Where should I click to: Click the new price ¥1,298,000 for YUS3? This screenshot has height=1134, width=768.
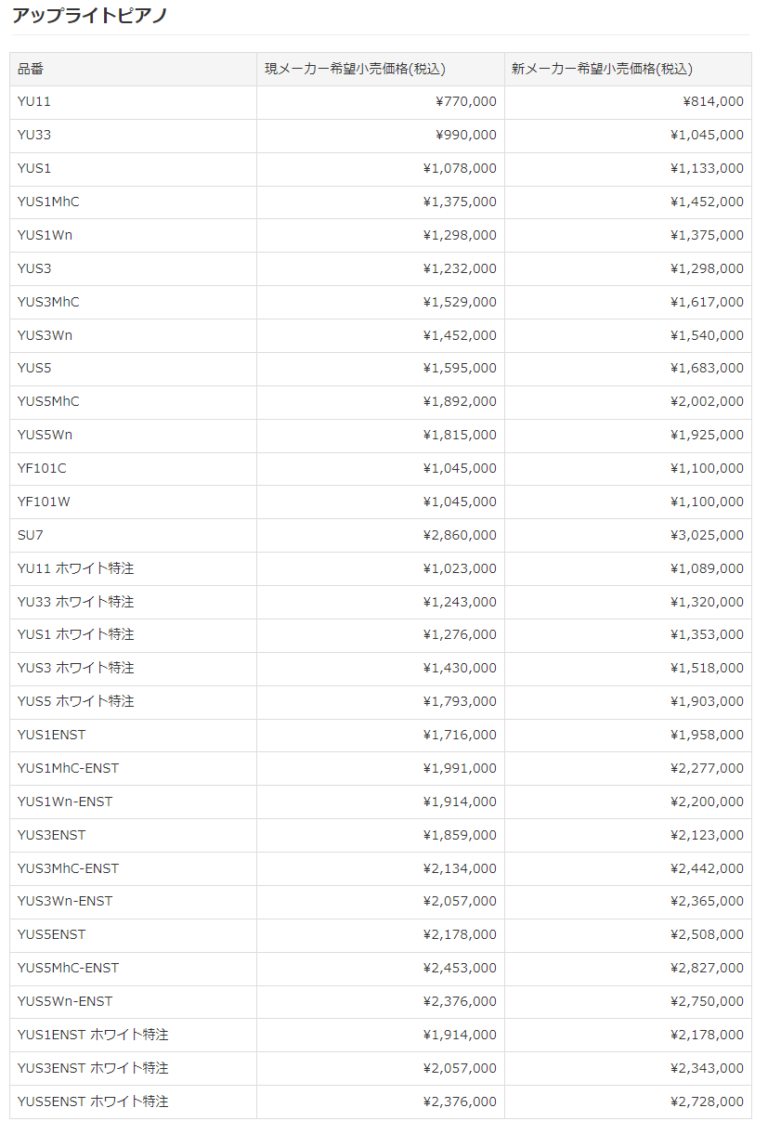click(x=707, y=268)
